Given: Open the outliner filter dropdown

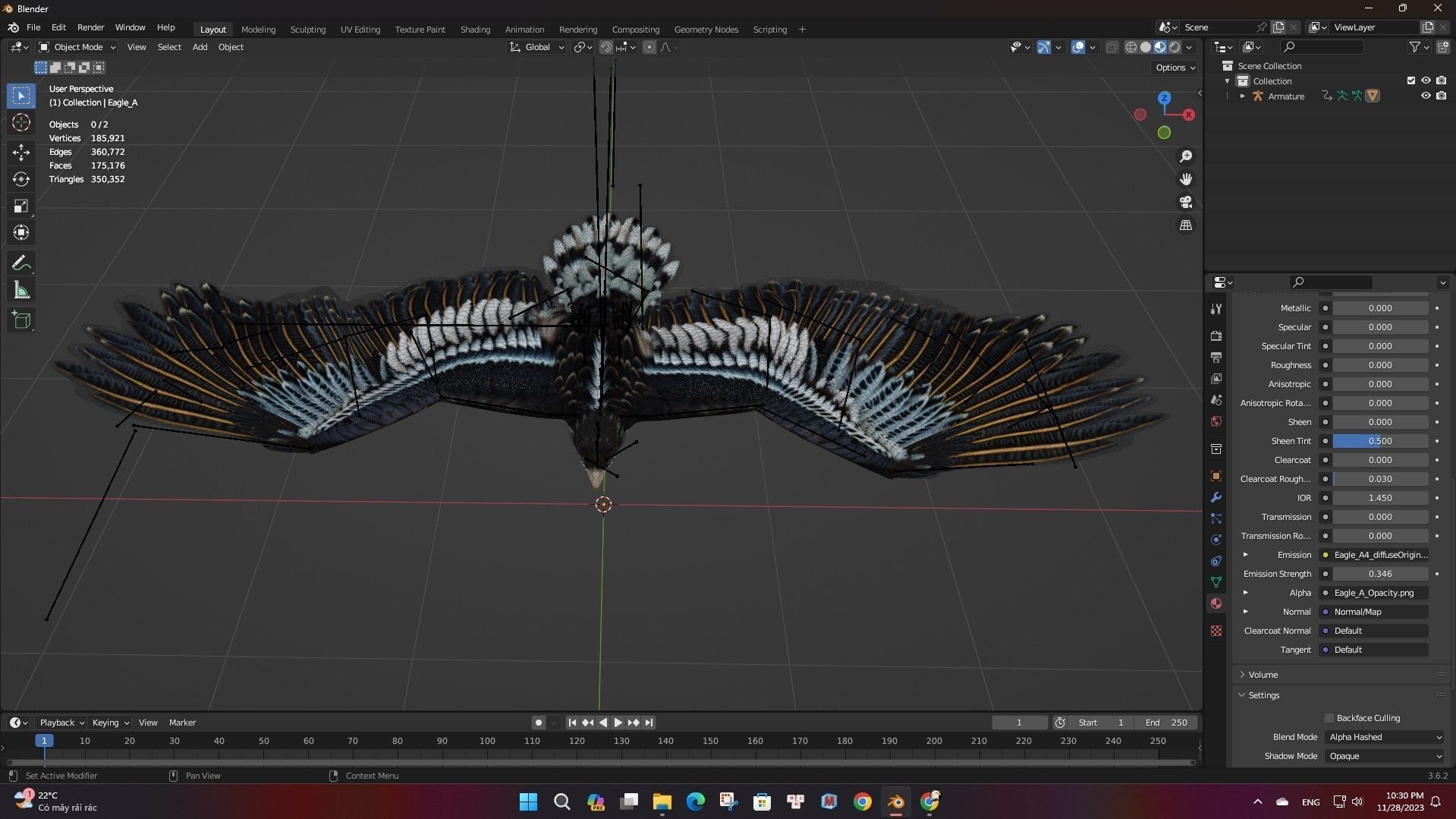Looking at the screenshot, I should coord(1418,47).
